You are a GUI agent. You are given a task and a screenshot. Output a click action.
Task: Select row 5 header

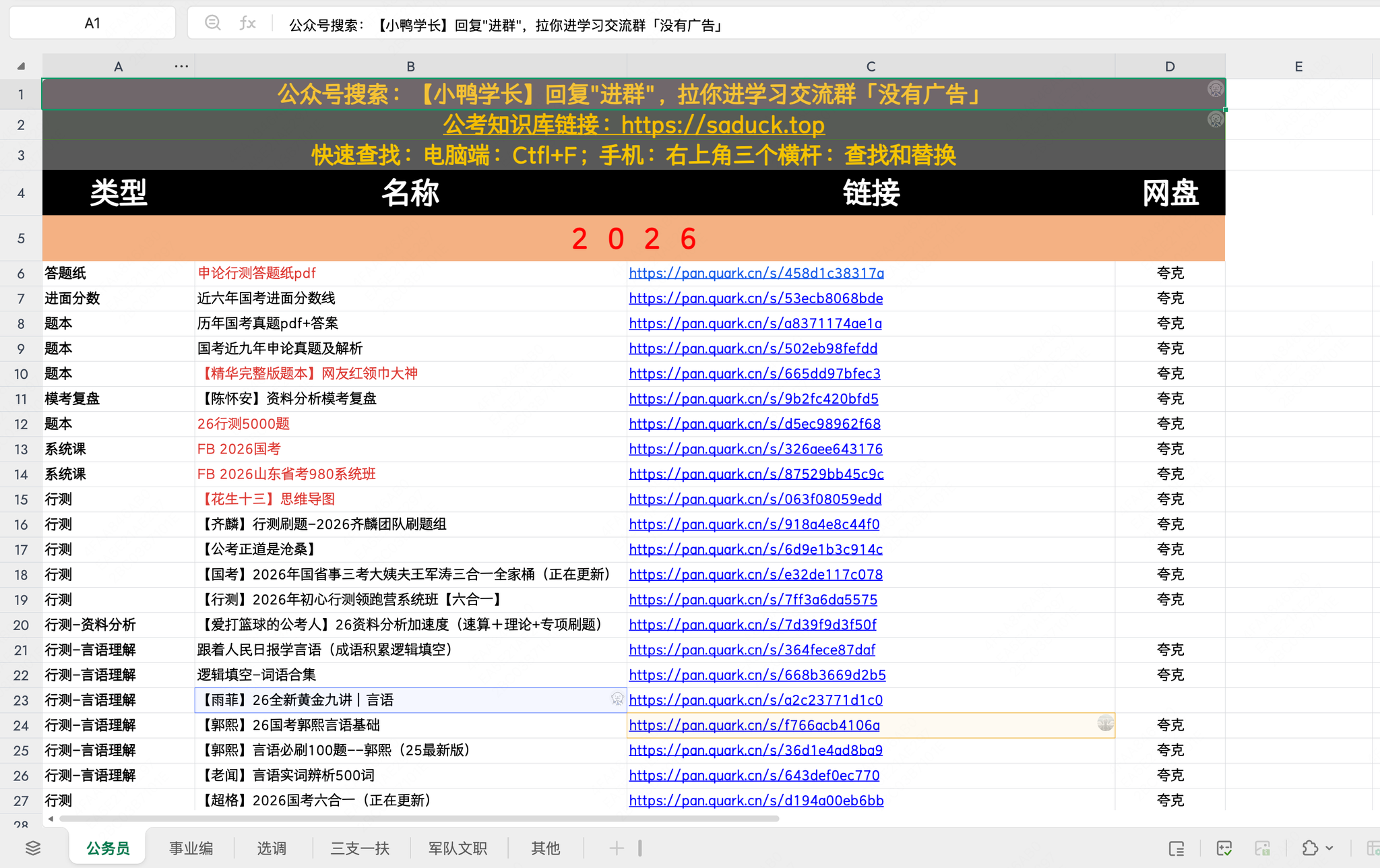[21, 239]
